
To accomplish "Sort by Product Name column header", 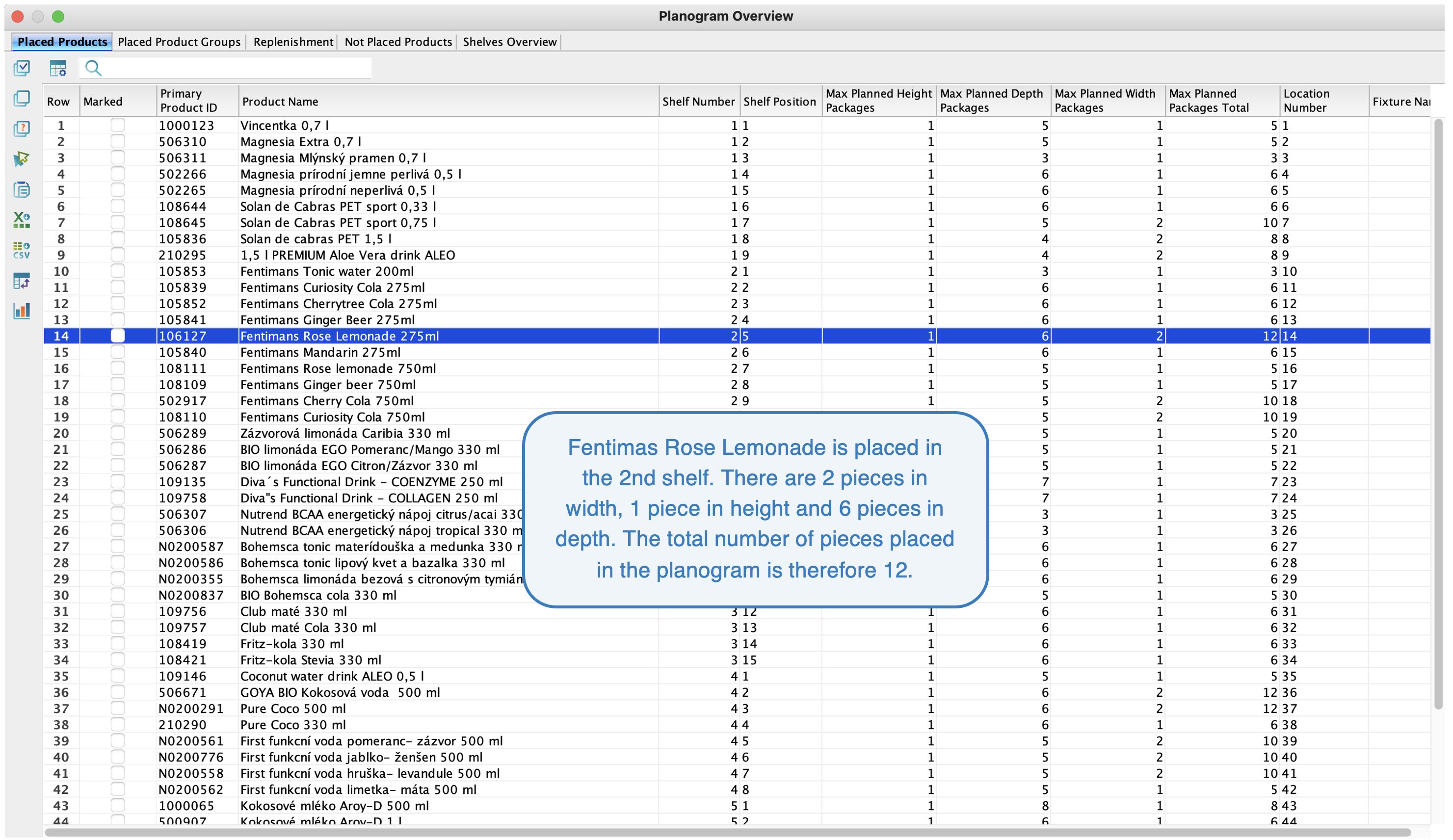I will [x=449, y=101].
